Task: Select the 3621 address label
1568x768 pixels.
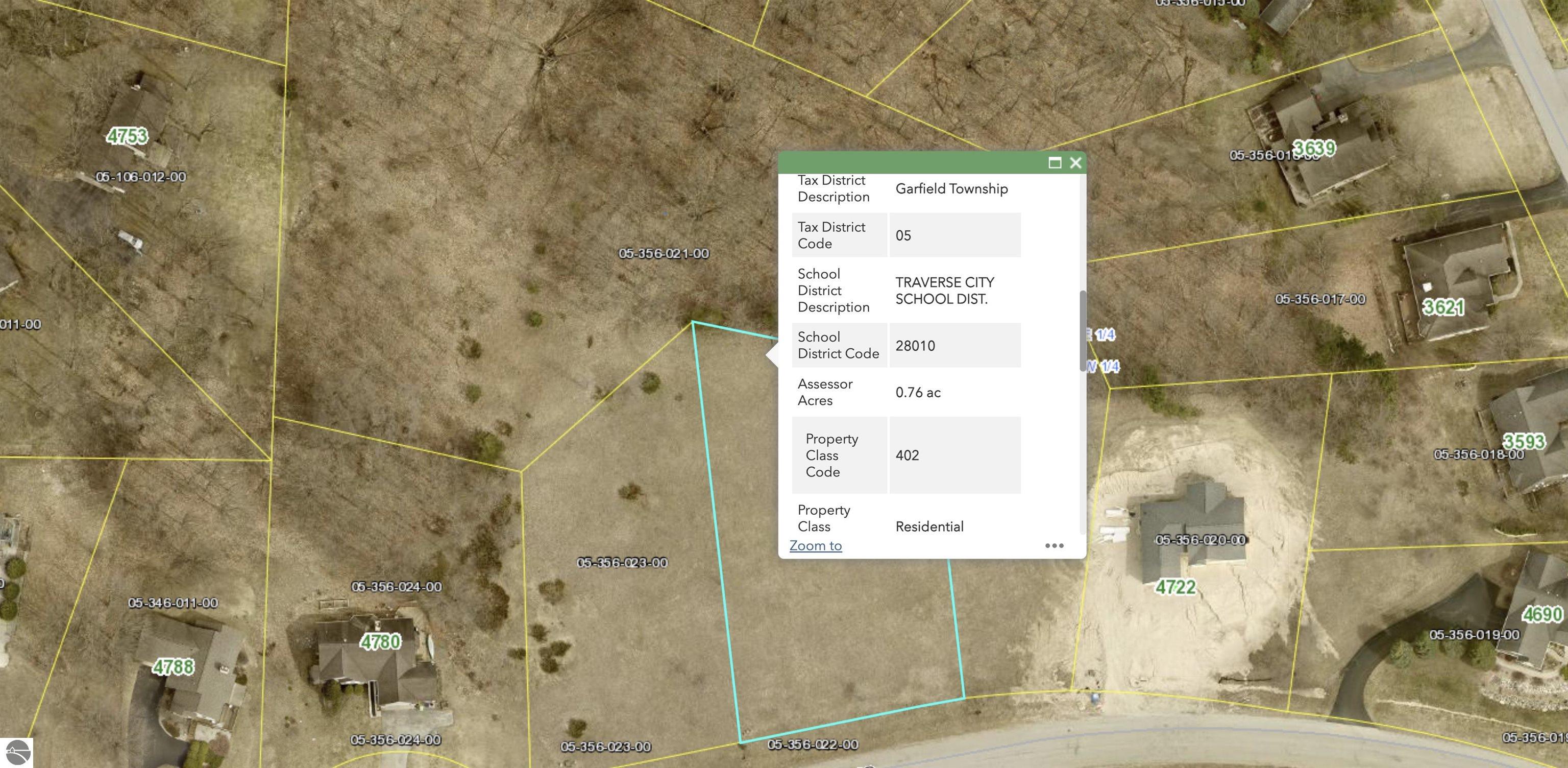Action: point(1443,307)
